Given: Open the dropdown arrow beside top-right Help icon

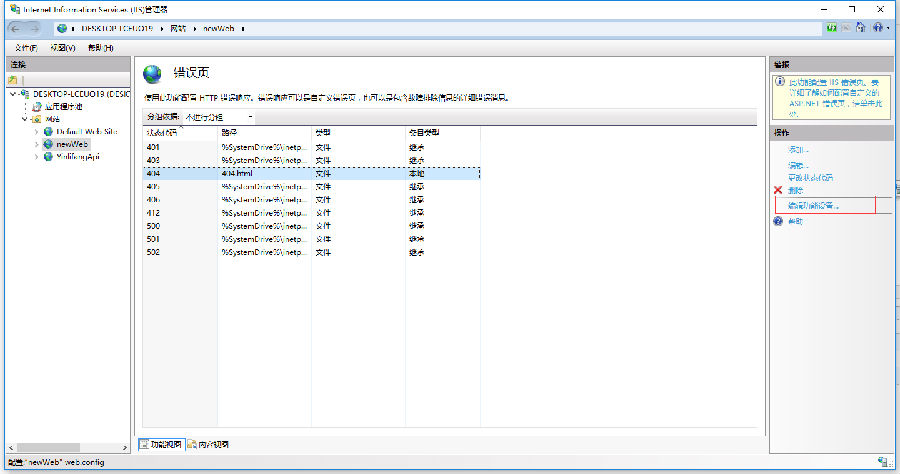Looking at the screenshot, I should [x=887, y=28].
